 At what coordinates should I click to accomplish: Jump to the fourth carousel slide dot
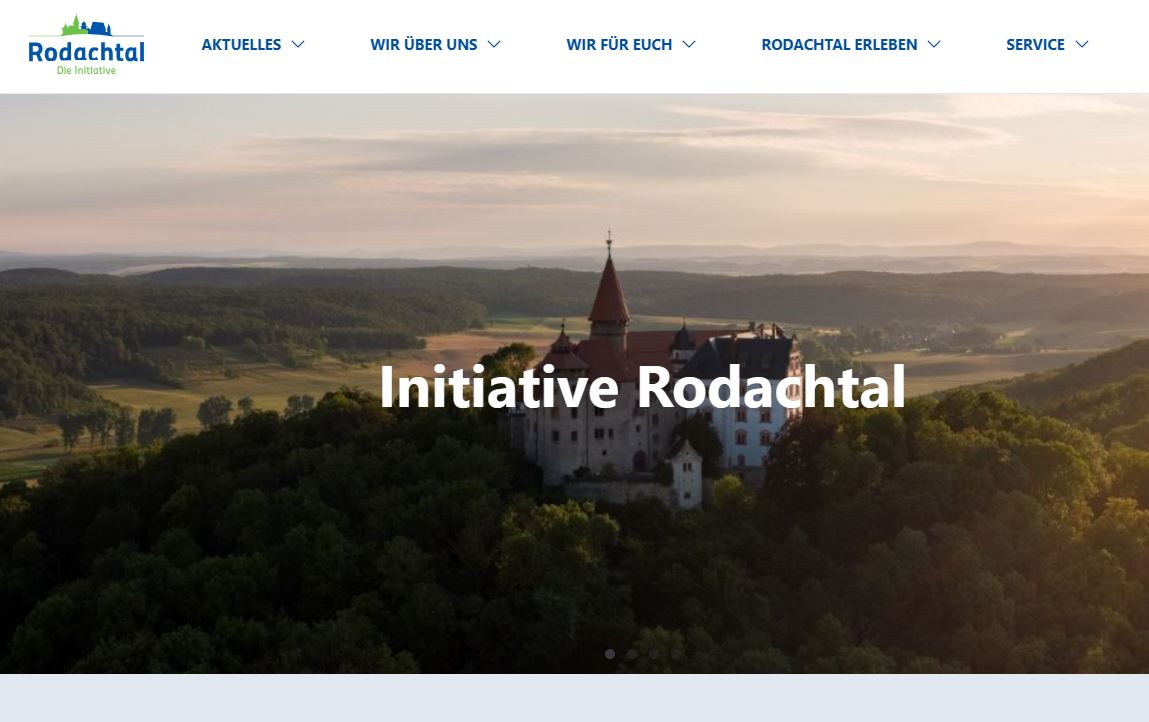coord(676,654)
